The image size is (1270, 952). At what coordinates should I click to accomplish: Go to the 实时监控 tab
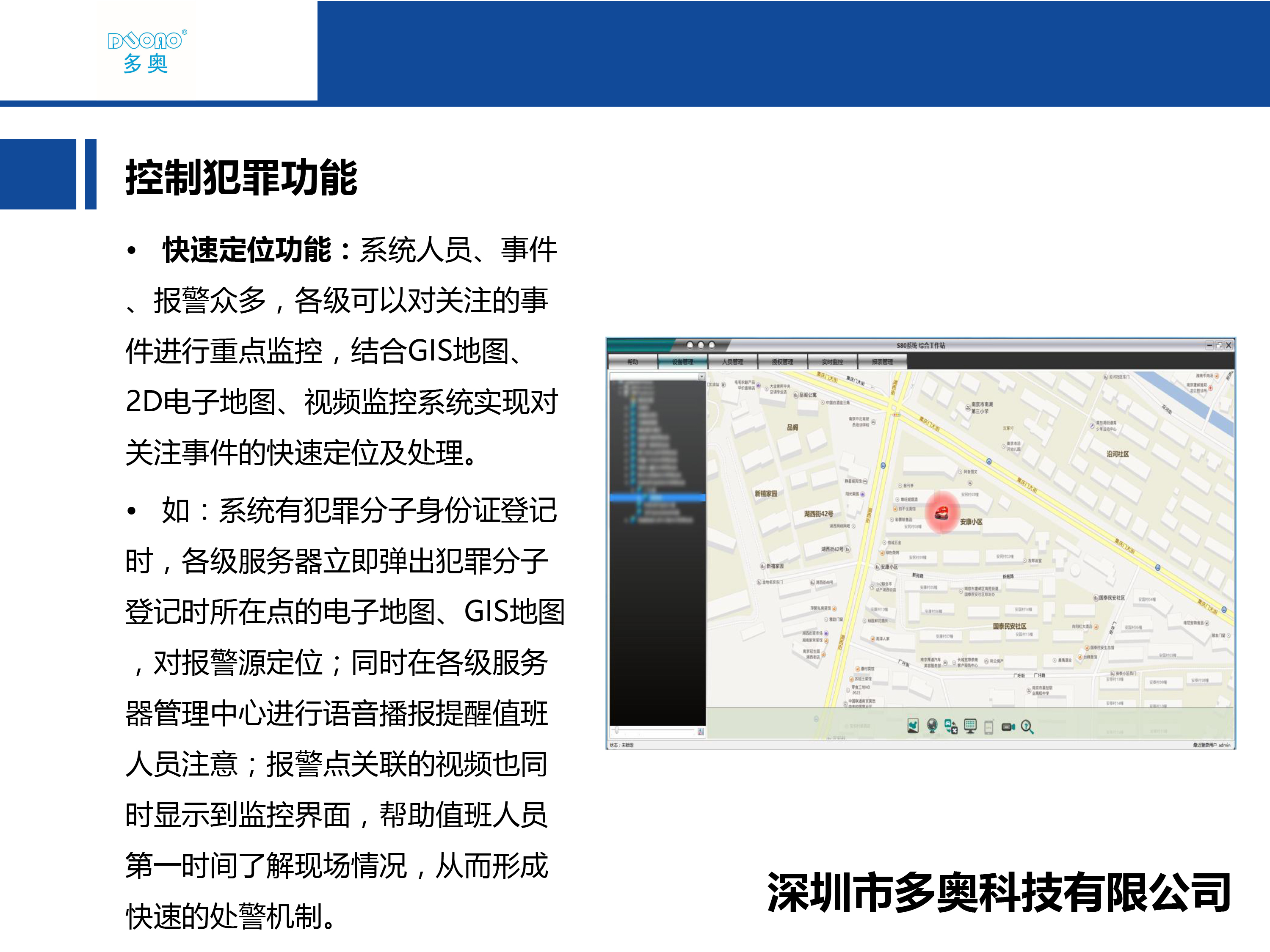click(833, 361)
